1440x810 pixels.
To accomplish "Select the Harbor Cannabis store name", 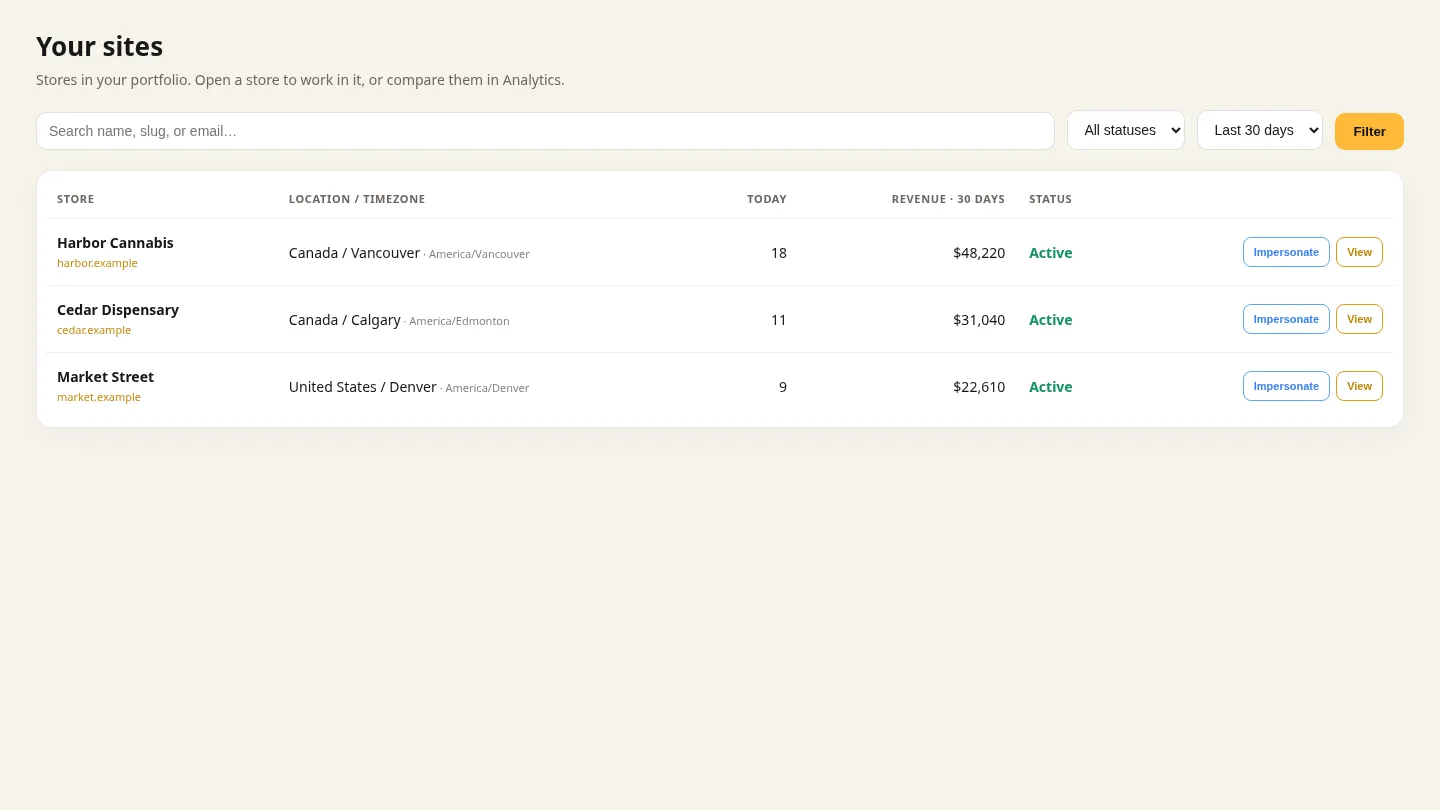I will 115,243.
